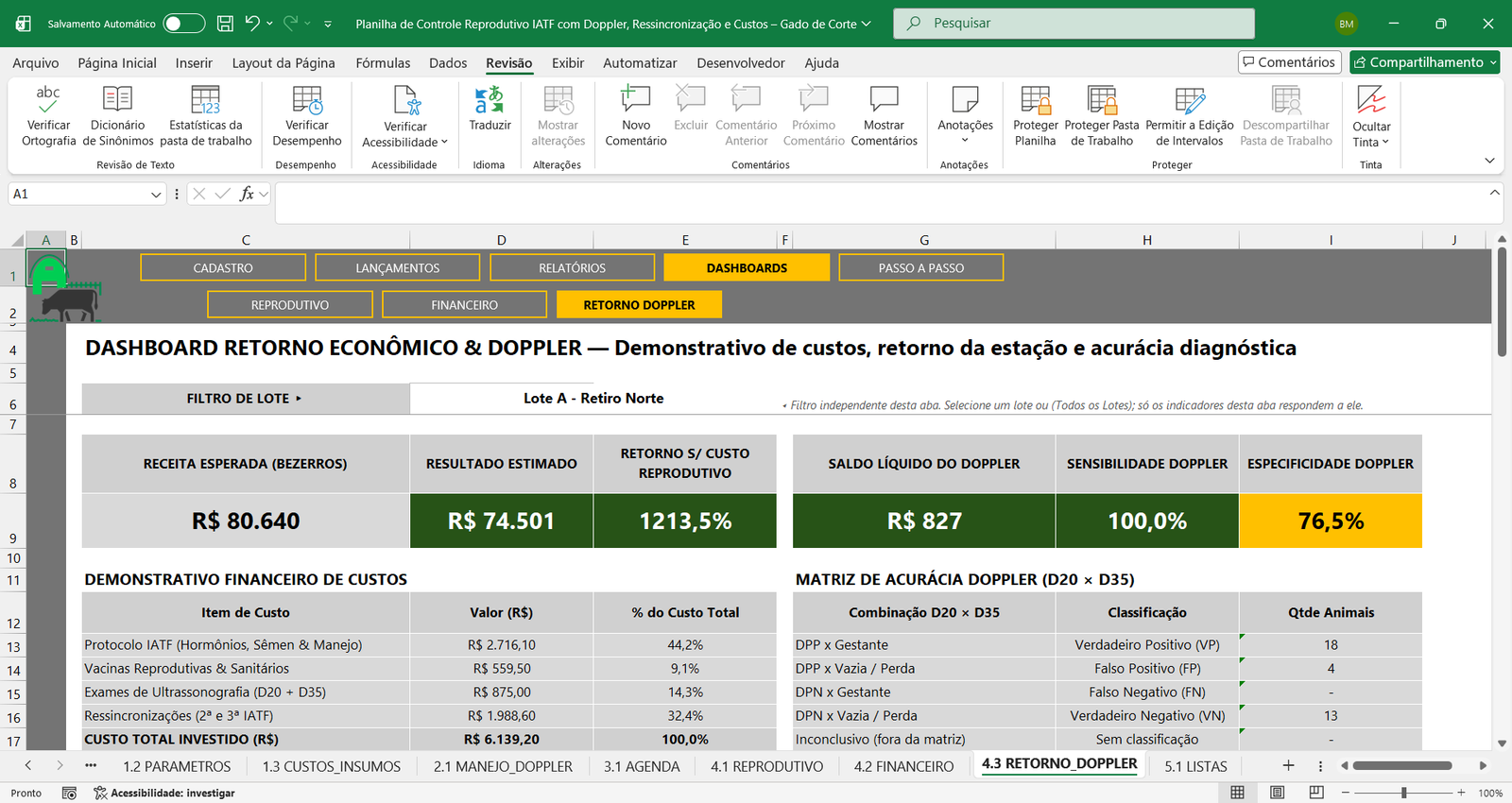This screenshot has height=803, width=1512.
Task: Open the 1.2 PARAMETROS sheet tab
Action: pyautogui.click(x=177, y=766)
